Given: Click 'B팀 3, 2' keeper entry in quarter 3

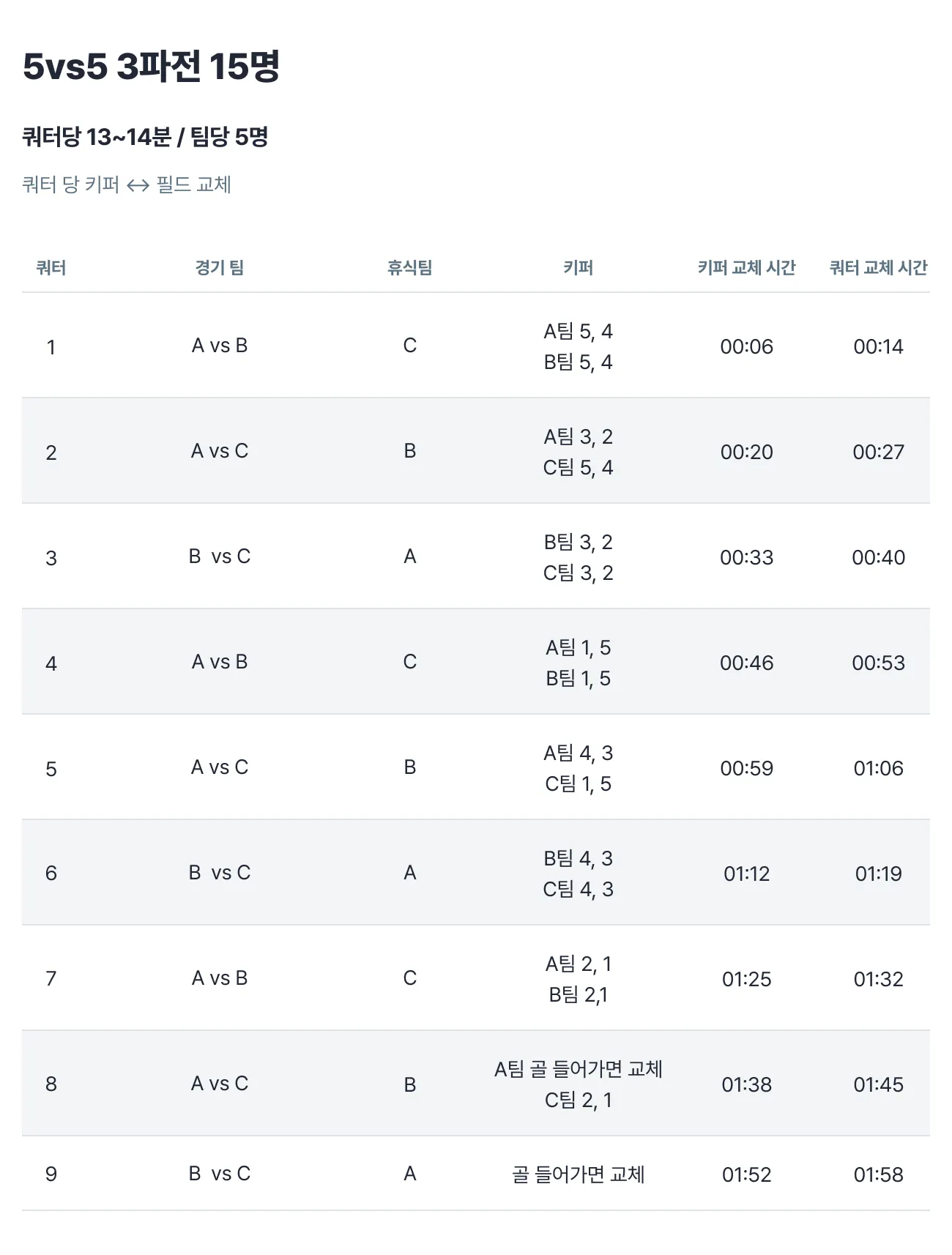Looking at the screenshot, I should [578, 542].
